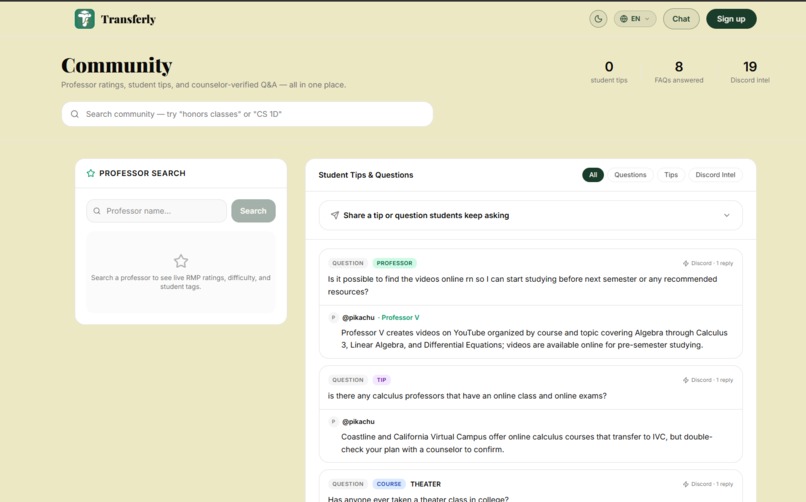
Task: Click the Share a tip or question bar
Action: [x=530, y=215]
